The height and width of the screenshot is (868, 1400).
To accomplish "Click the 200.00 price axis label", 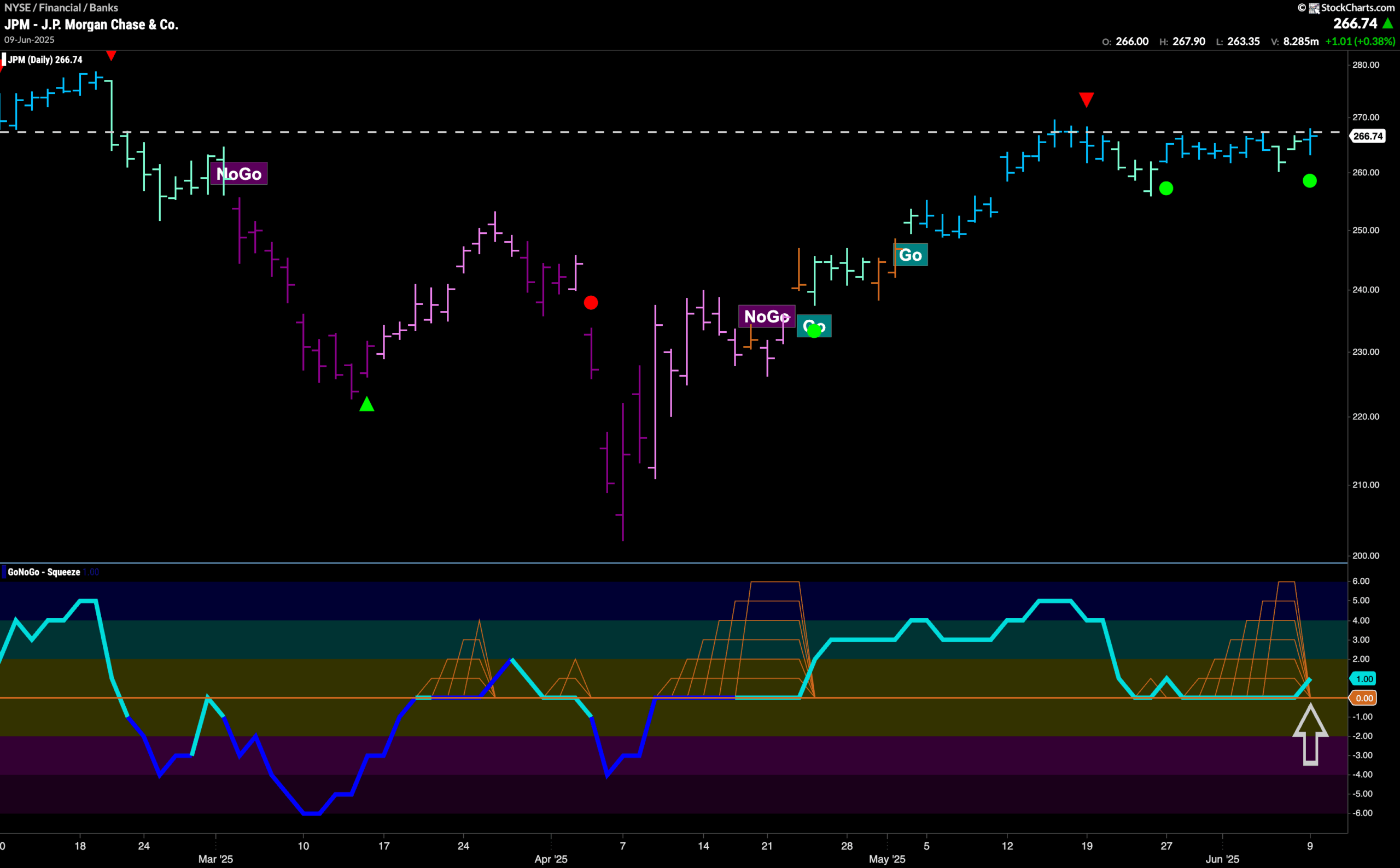I will coord(1366,556).
